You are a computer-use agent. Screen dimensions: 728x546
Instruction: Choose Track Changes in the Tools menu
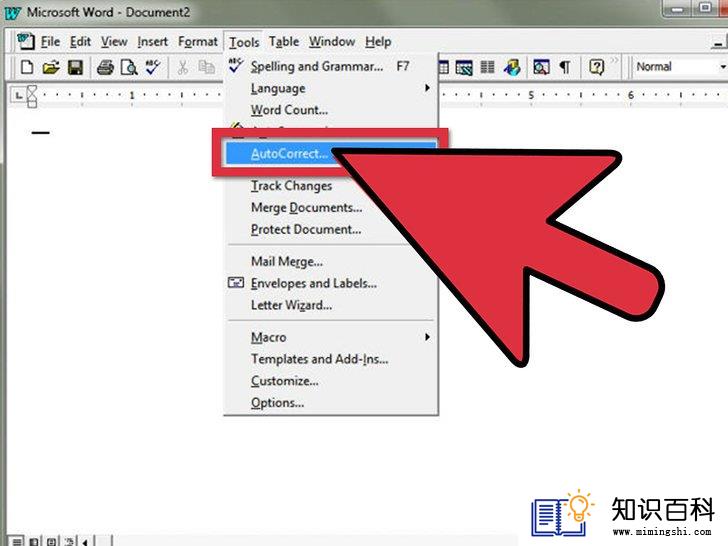pos(292,186)
